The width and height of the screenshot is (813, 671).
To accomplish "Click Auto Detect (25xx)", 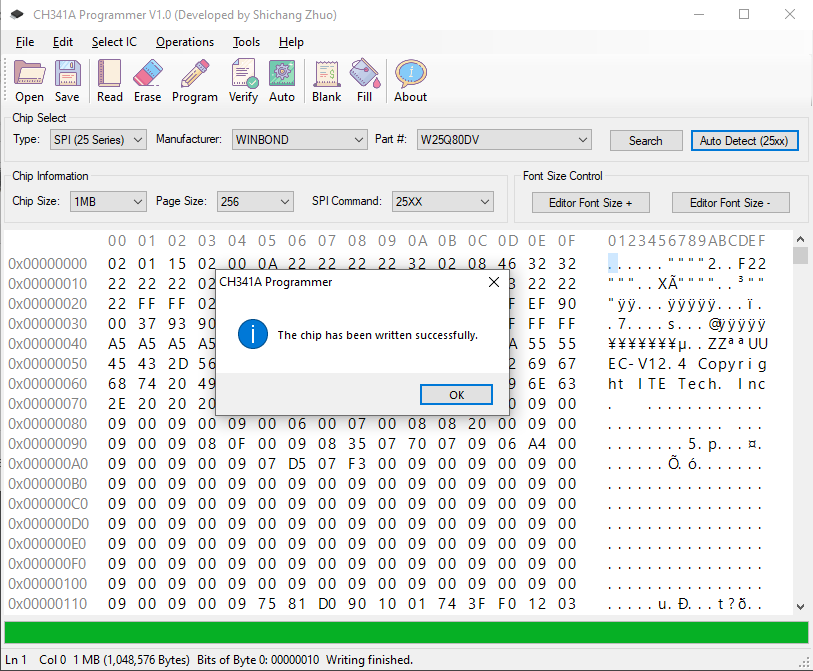I will pyautogui.click(x=744, y=140).
